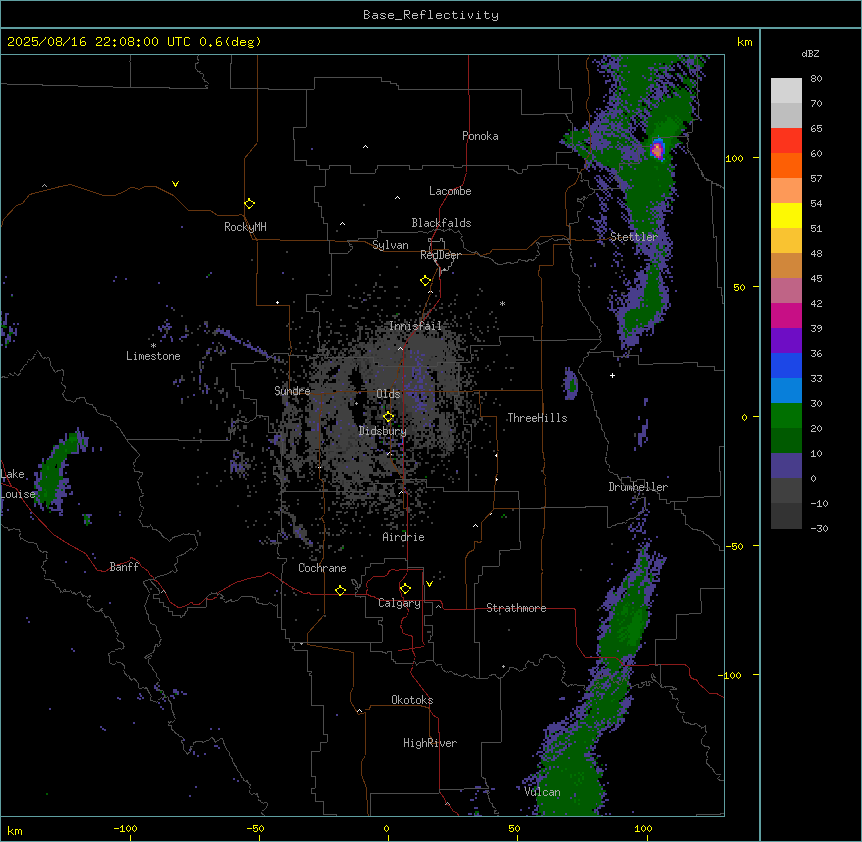Click the yellow diamond marker above RockyMH
The image size is (862, 842).
250,204
